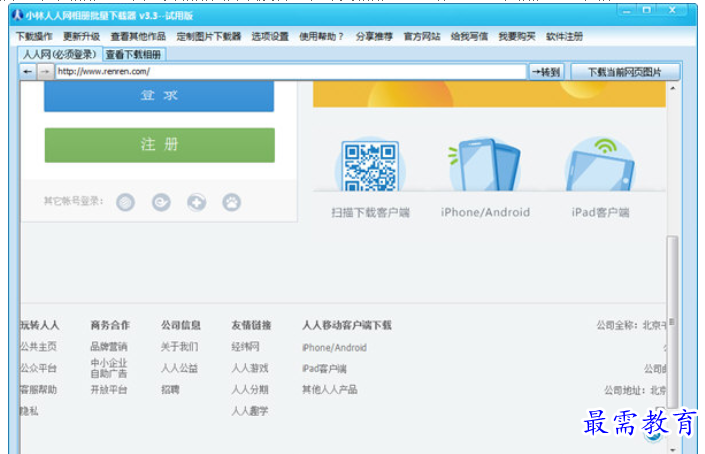
Task: Open the 定制图片下载器 menu
Action: (209, 36)
